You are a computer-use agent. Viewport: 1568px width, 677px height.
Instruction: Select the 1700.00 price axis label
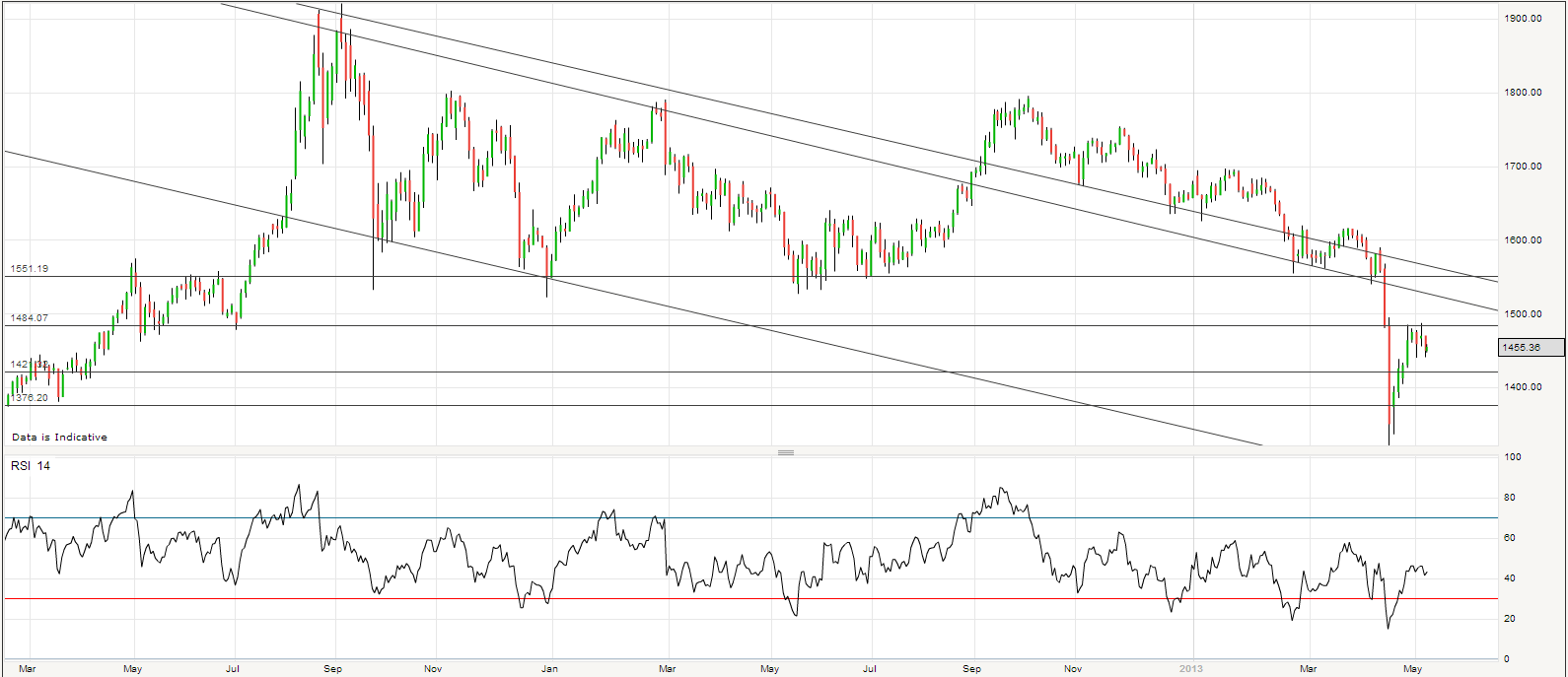click(1524, 167)
